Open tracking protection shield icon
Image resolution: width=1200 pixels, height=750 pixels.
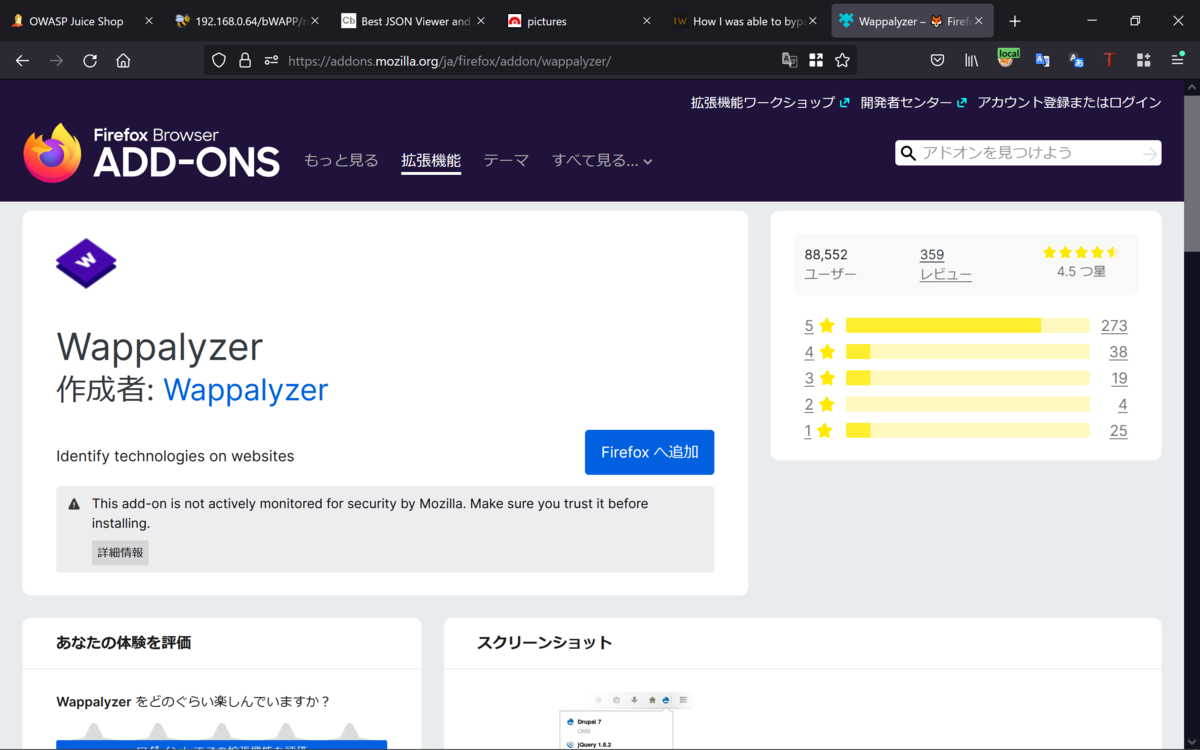[x=219, y=60]
